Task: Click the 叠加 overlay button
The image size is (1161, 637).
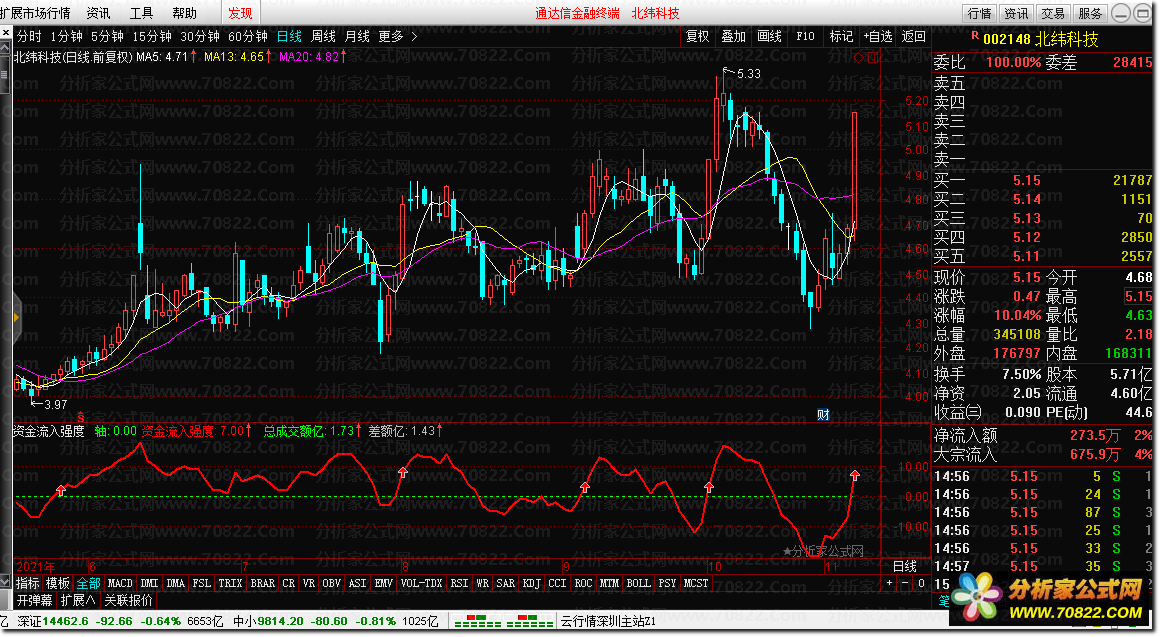Action: click(x=734, y=36)
